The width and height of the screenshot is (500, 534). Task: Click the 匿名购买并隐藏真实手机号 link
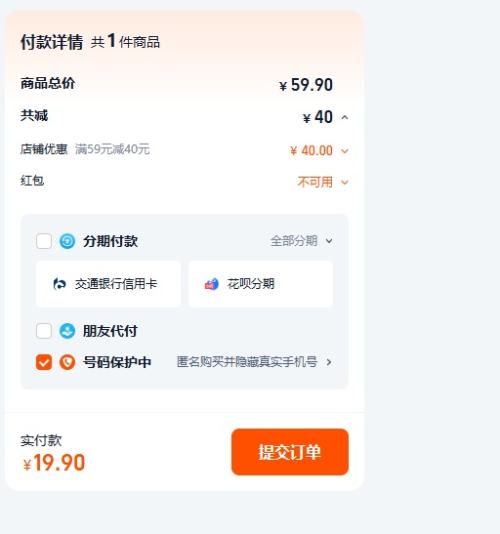247,362
